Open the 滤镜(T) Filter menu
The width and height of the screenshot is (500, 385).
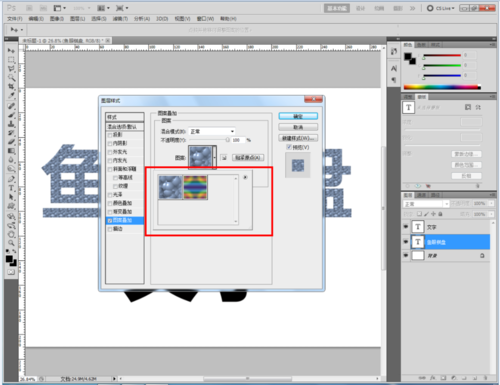point(120,19)
